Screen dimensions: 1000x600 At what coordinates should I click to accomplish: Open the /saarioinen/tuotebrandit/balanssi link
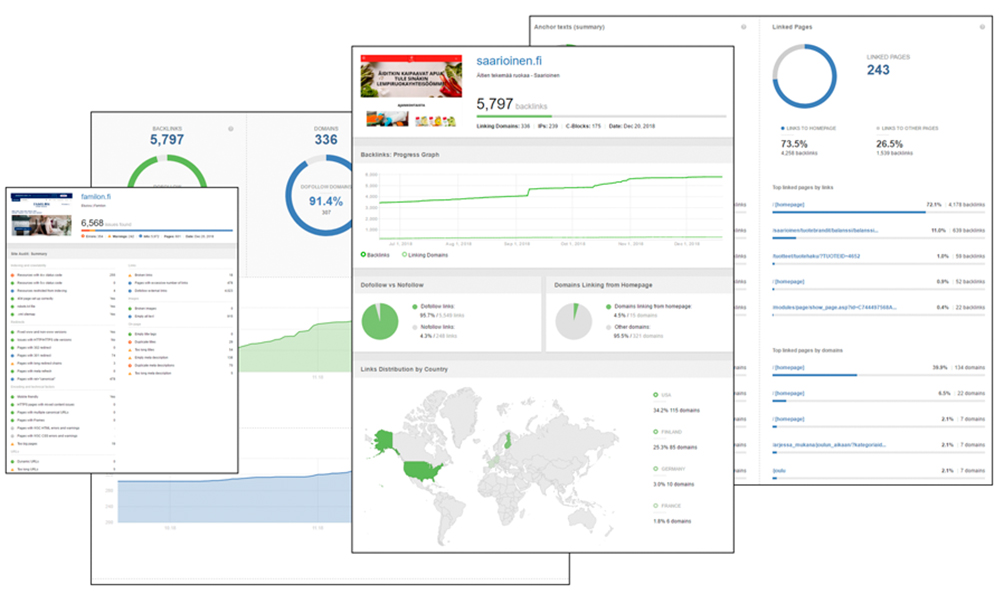pyautogui.click(x=825, y=230)
